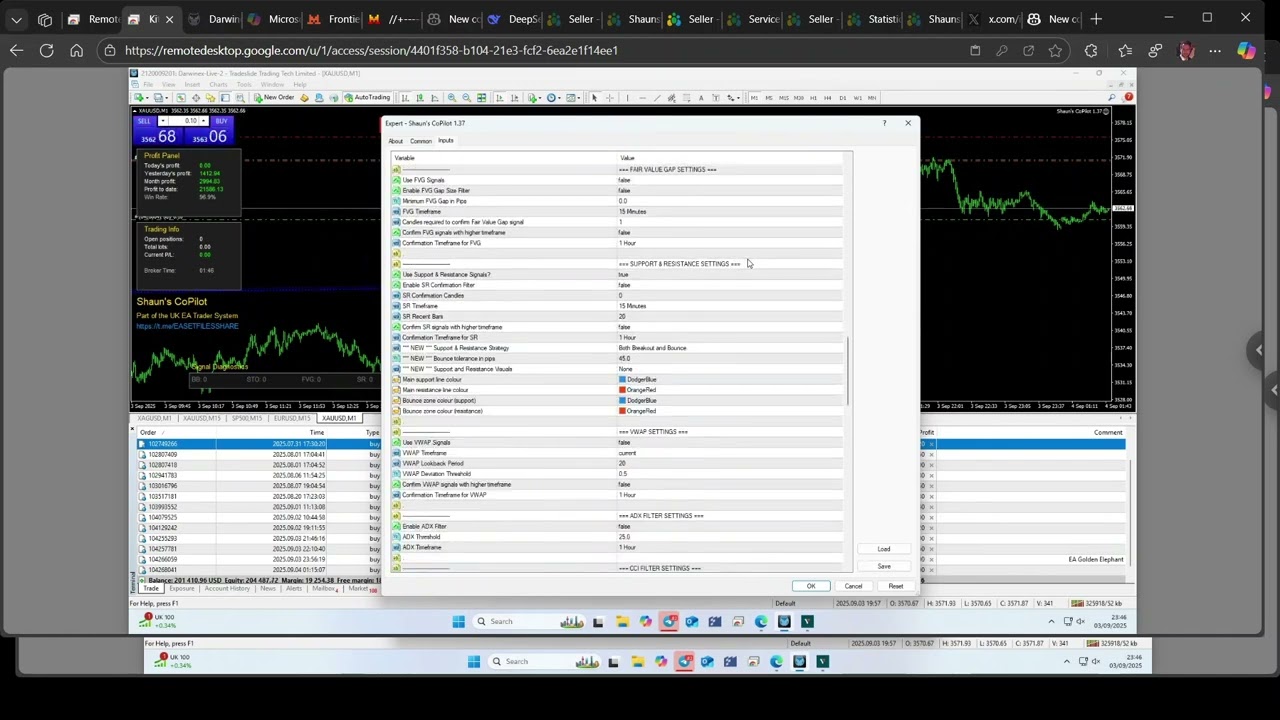The height and width of the screenshot is (720, 1280).
Task: Select Confirmation Timeframe for SR value
Action: click(627, 337)
